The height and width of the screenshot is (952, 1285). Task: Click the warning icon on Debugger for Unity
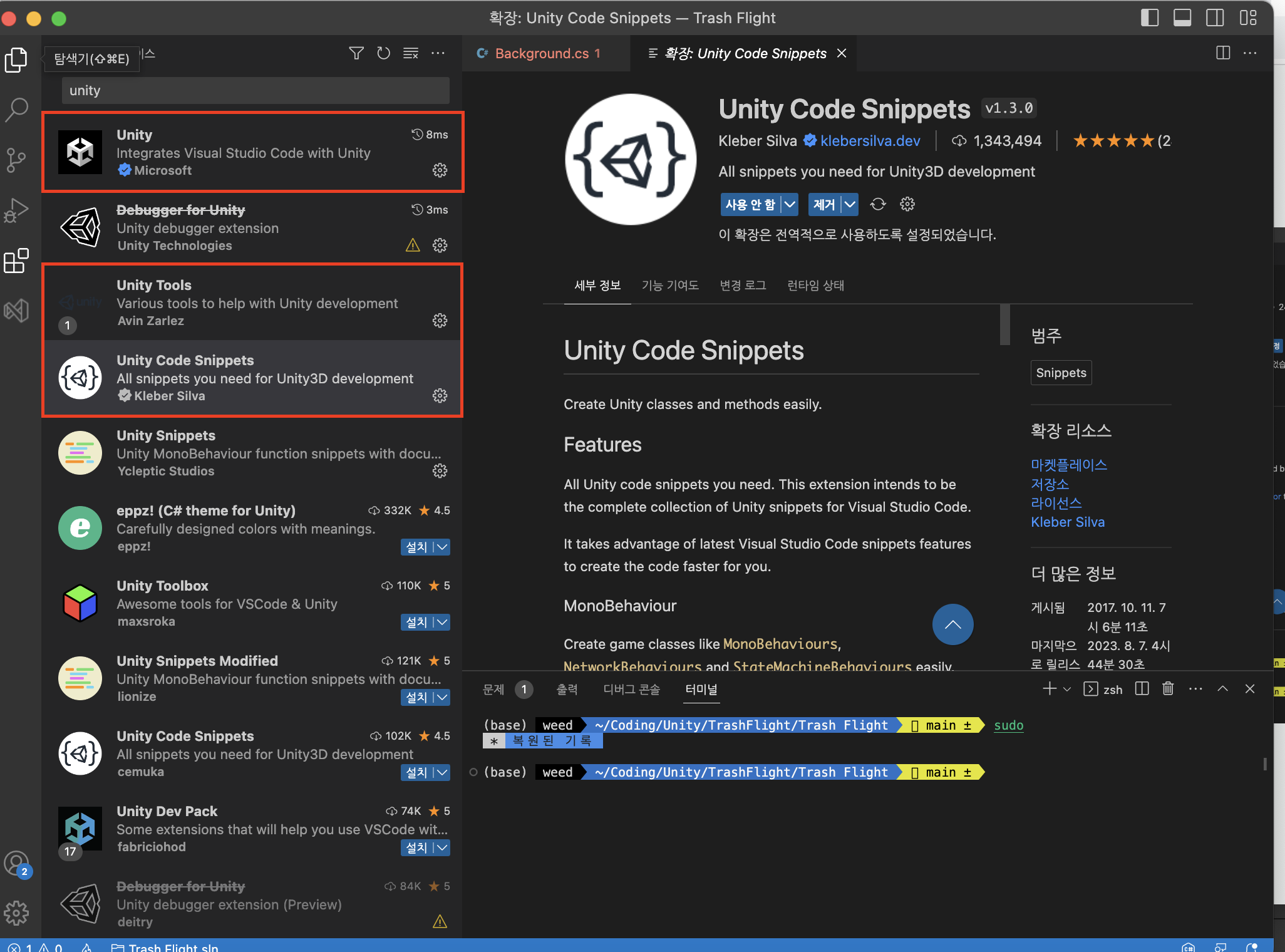tap(413, 245)
